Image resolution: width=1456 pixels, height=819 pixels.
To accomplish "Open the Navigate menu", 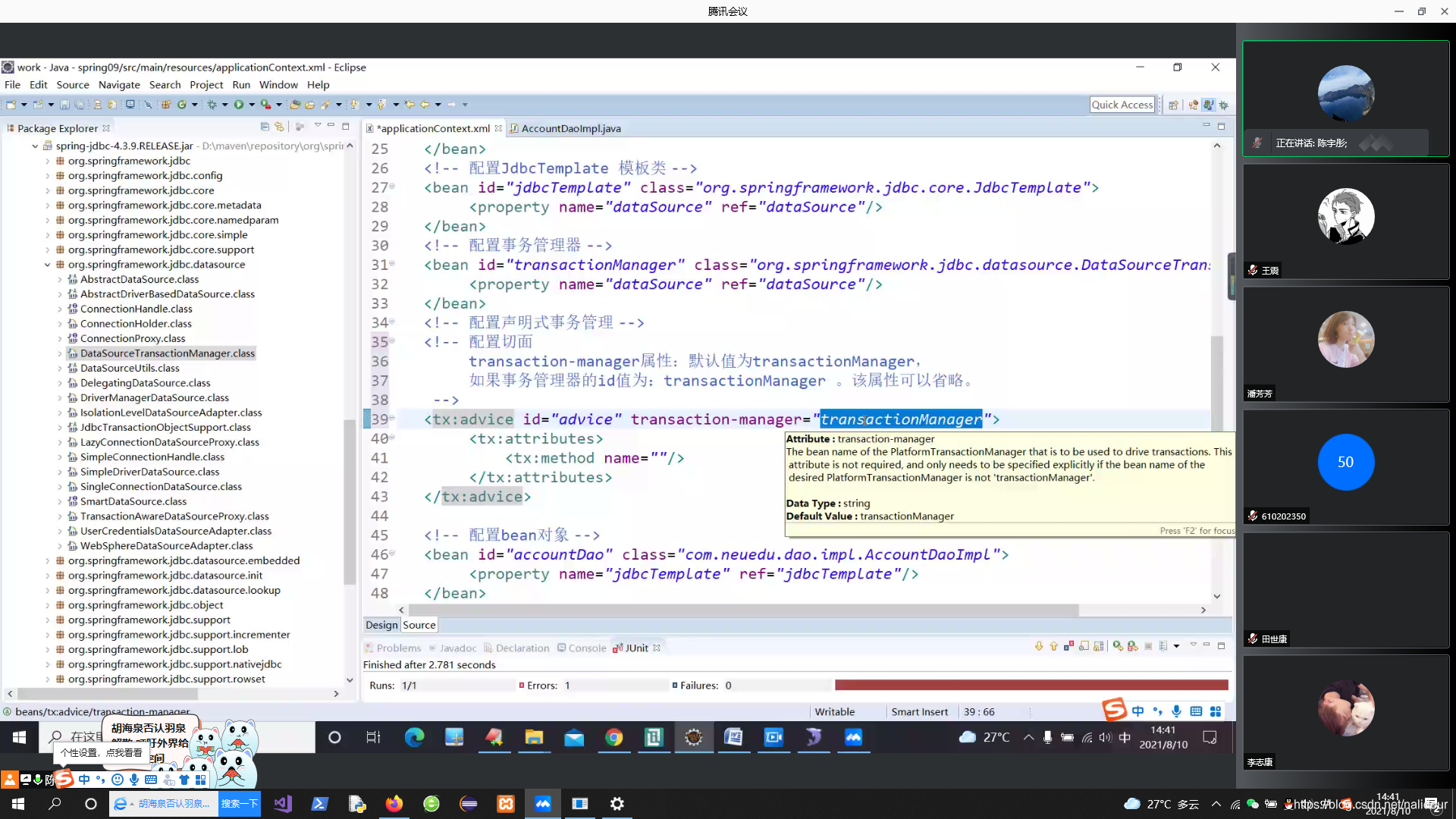I will [119, 85].
